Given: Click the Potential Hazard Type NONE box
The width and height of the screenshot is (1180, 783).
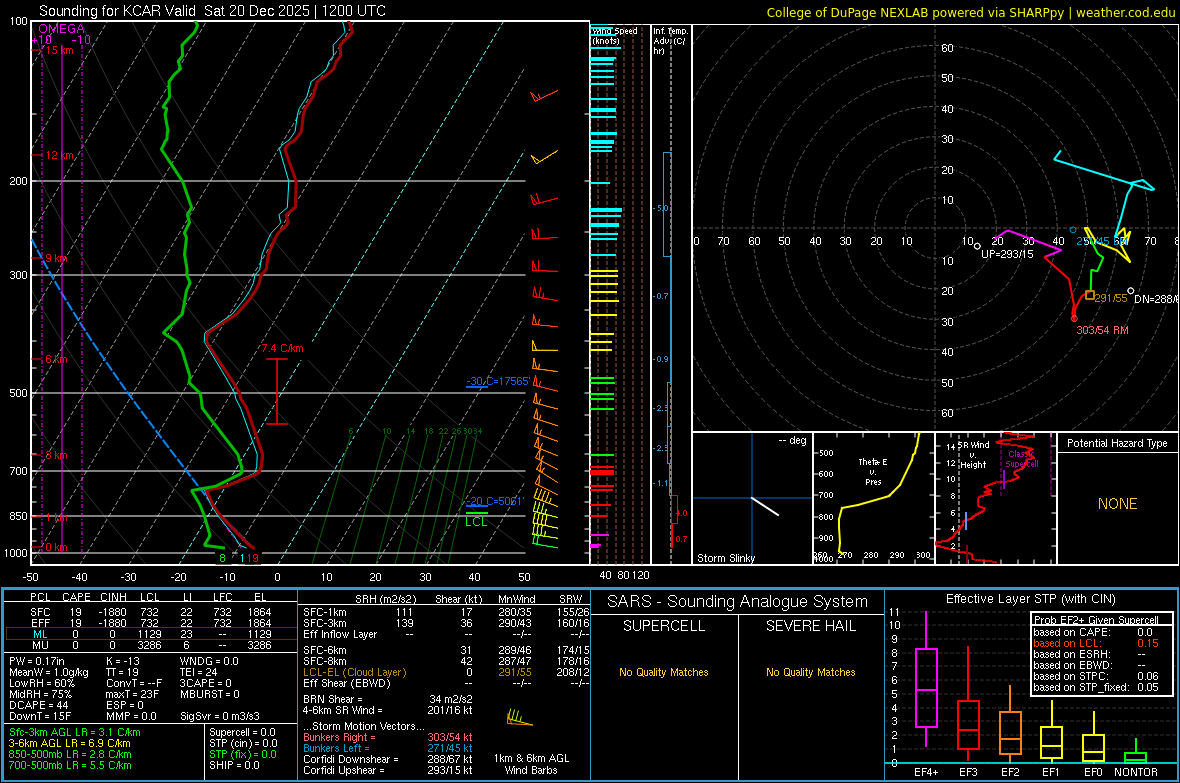Looking at the screenshot, I should tap(1118, 504).
